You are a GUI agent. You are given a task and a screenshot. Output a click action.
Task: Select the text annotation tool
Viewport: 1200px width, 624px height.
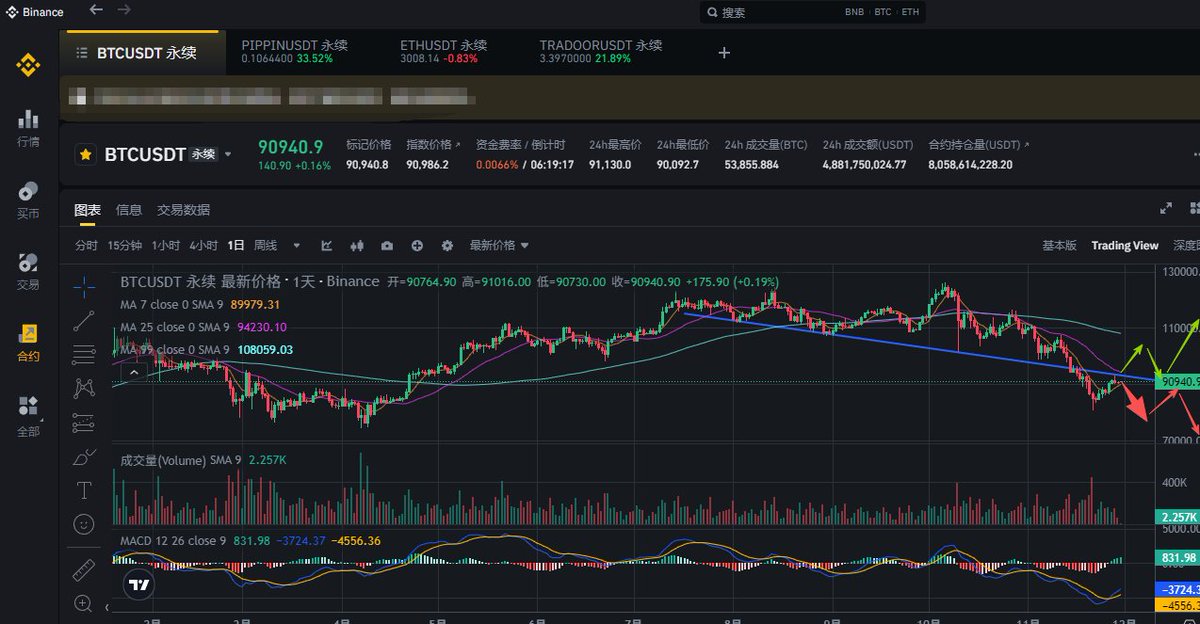pyautogui.click(x=84, y=490)
